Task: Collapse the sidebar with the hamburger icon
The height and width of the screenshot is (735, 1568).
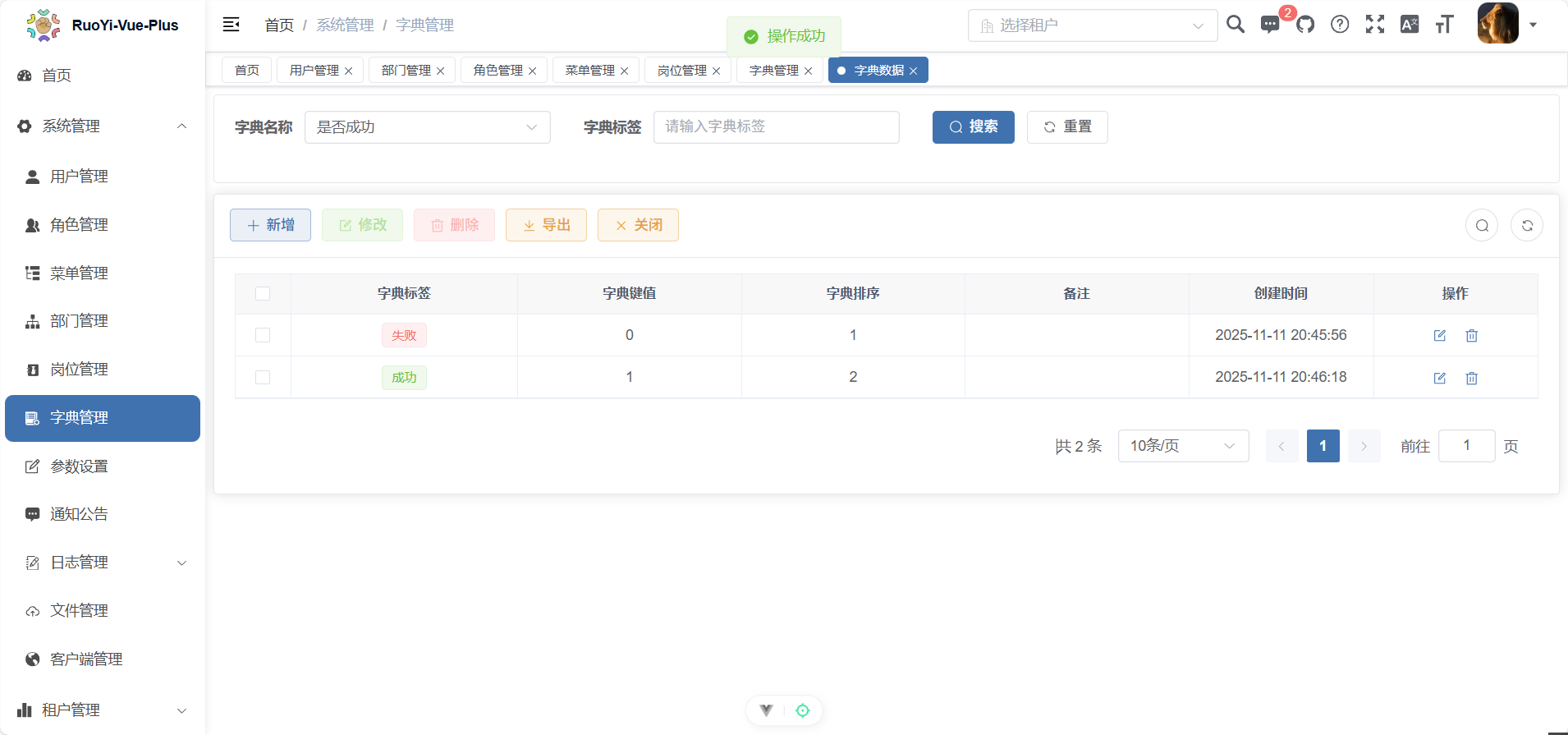Action: click(231, 25)
